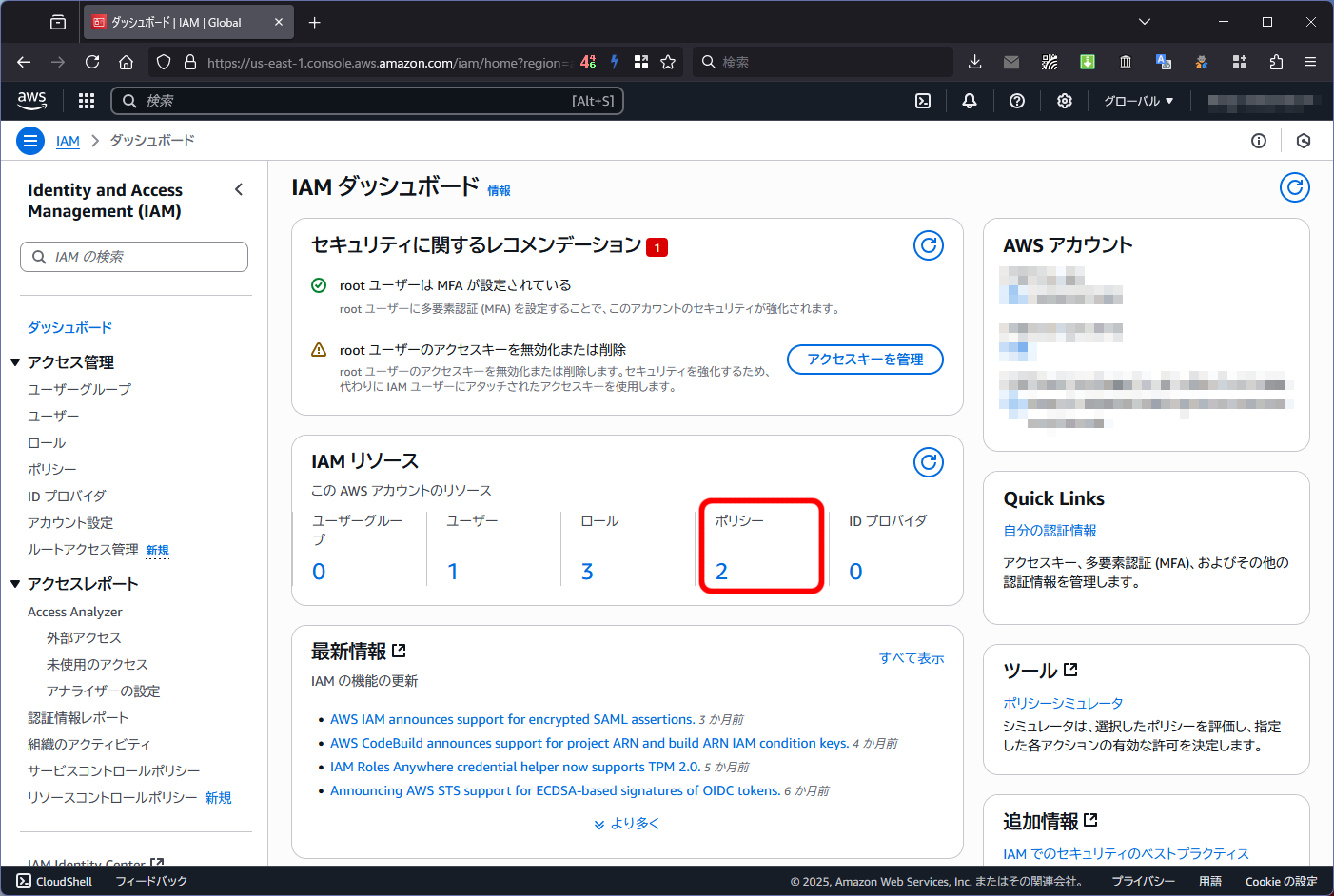Open Access Analyzer in the sidebar
The image size is (1334, 896).
click(x=75, y=612)
